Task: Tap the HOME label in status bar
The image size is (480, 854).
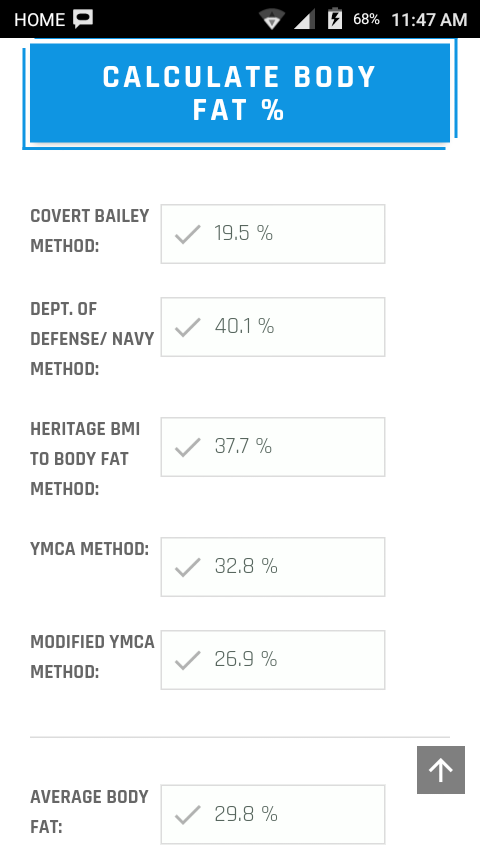Action: click(x=40, y=20)
